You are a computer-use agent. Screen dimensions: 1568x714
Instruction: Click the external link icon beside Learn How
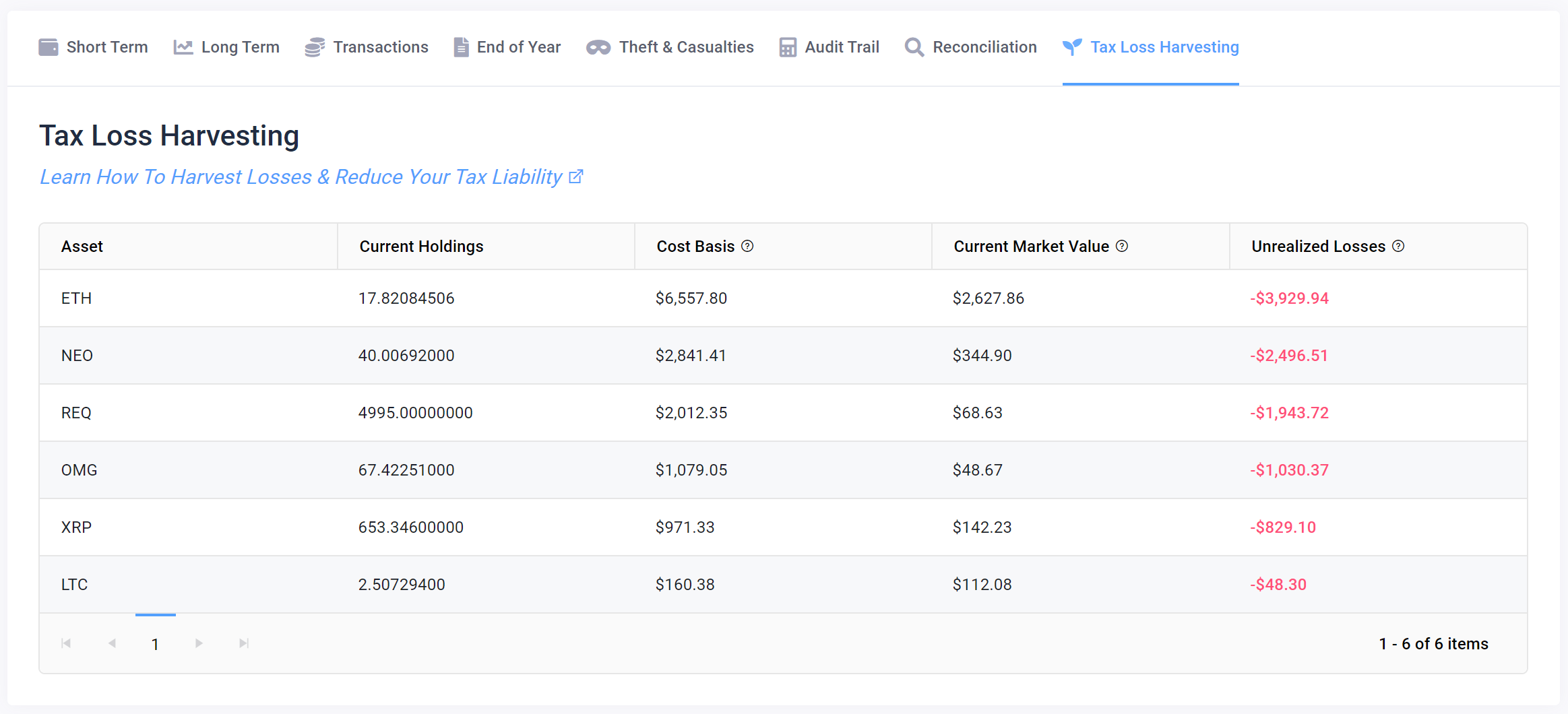[x=576, y=176]
